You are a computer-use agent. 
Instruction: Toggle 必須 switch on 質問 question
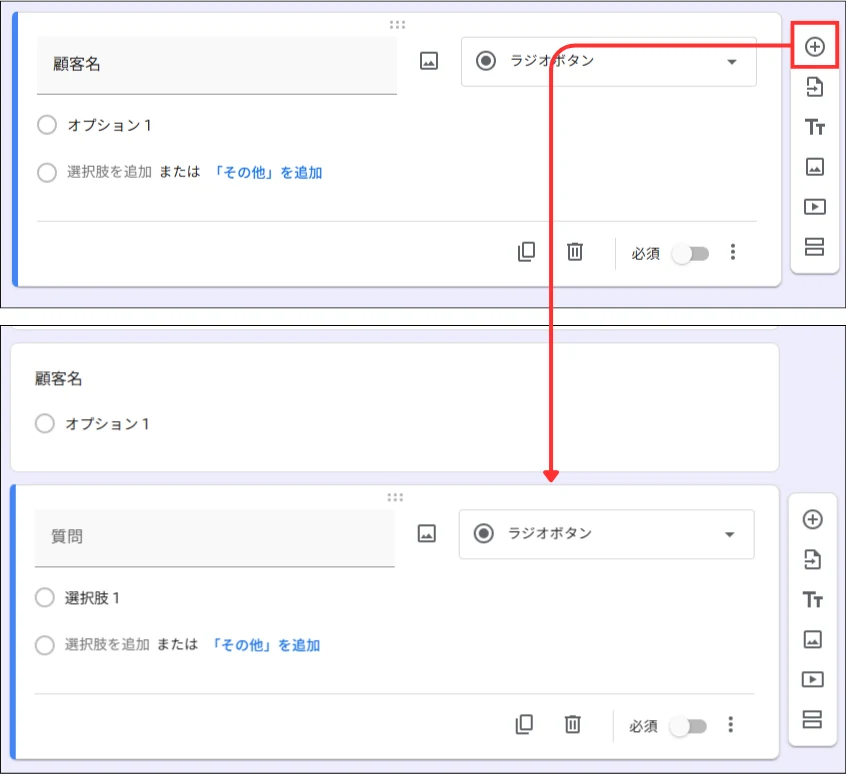click(x=688, y=726)
